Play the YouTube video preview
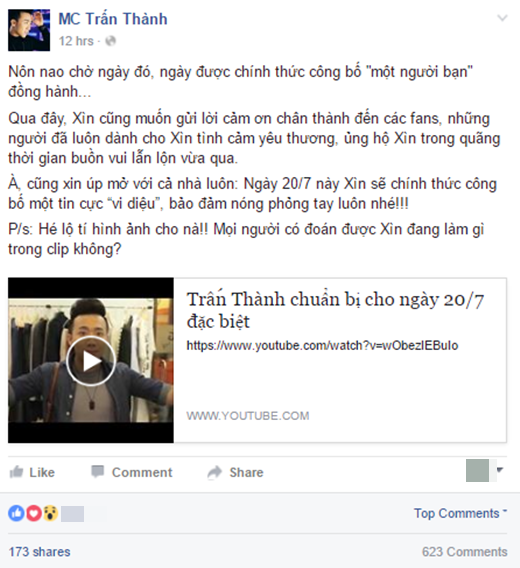Viewport: 520px width, 568px height. point(91,361)
